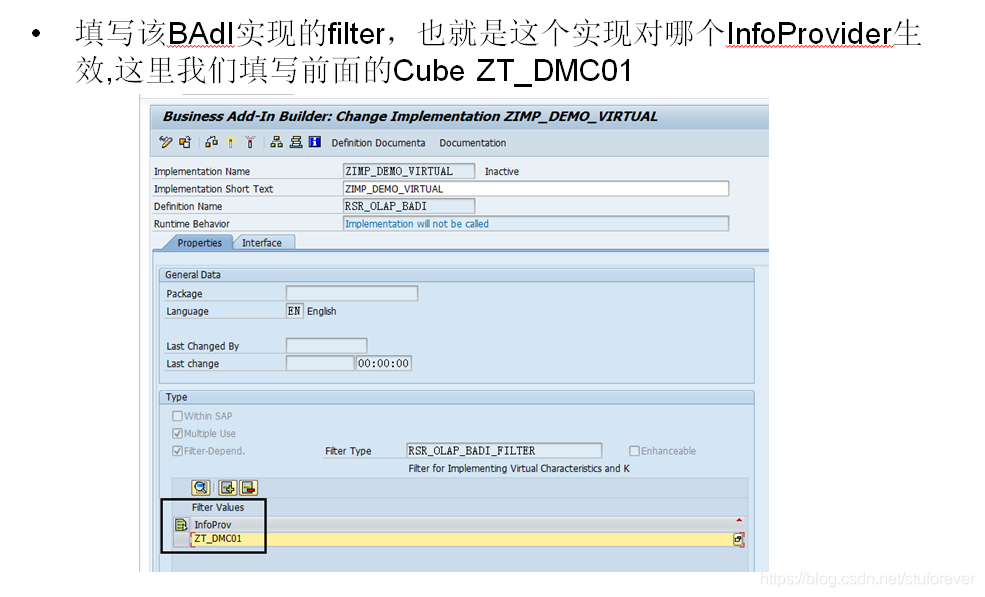Click the Where-Used hierarchy icon
Screen dimensions: 985x597
276,143
